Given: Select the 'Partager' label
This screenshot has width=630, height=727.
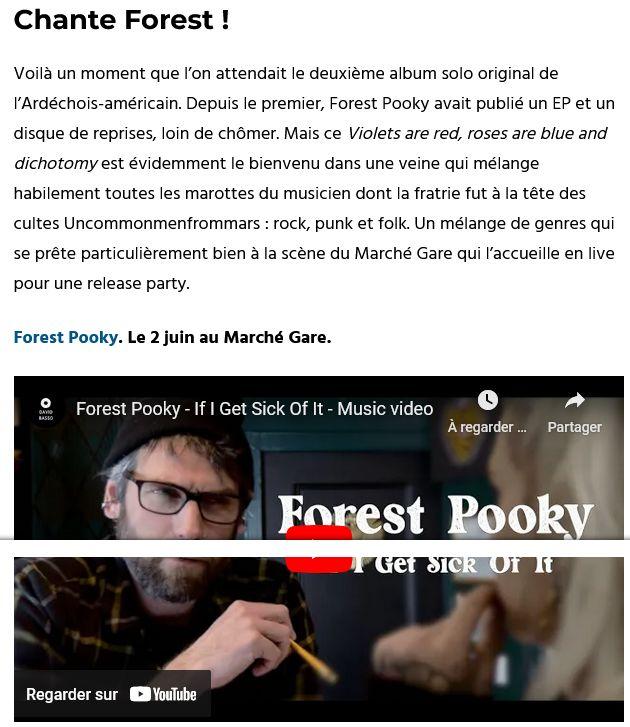Looking at the screenshot, I should click(x=574, y=427).
